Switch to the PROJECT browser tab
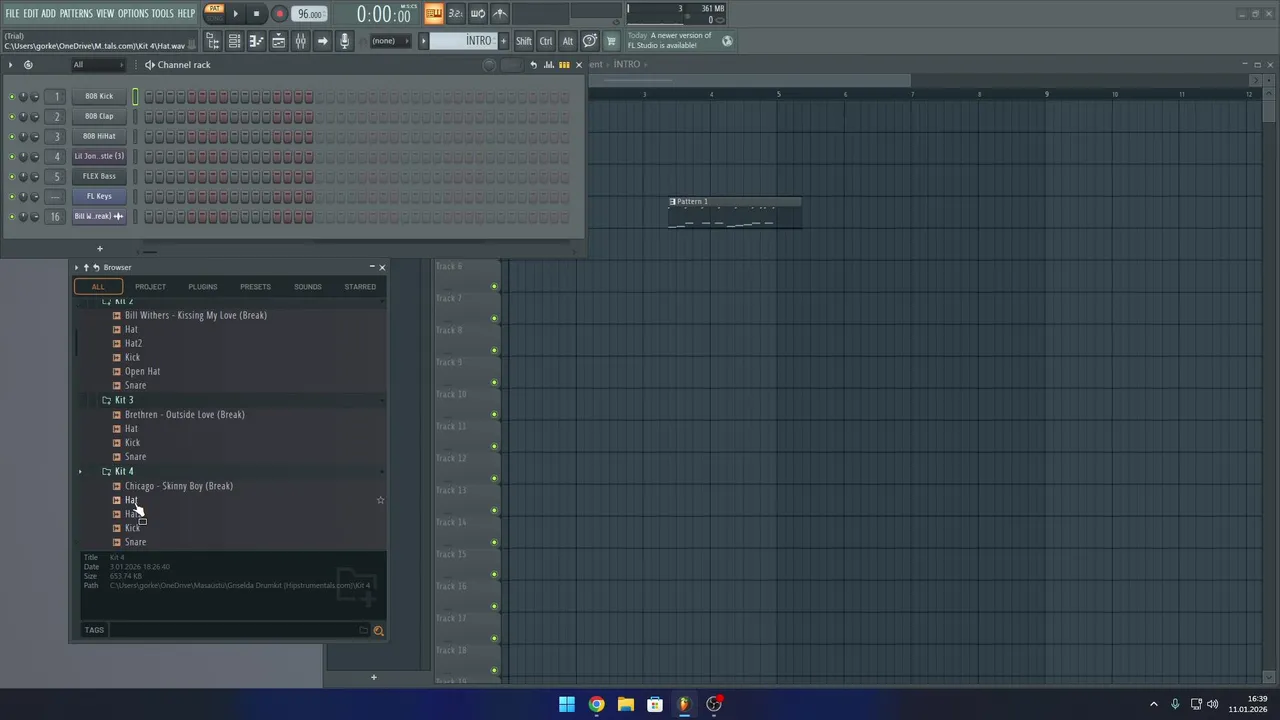Viewport: 1280px width, 720px height. (150, 287)
